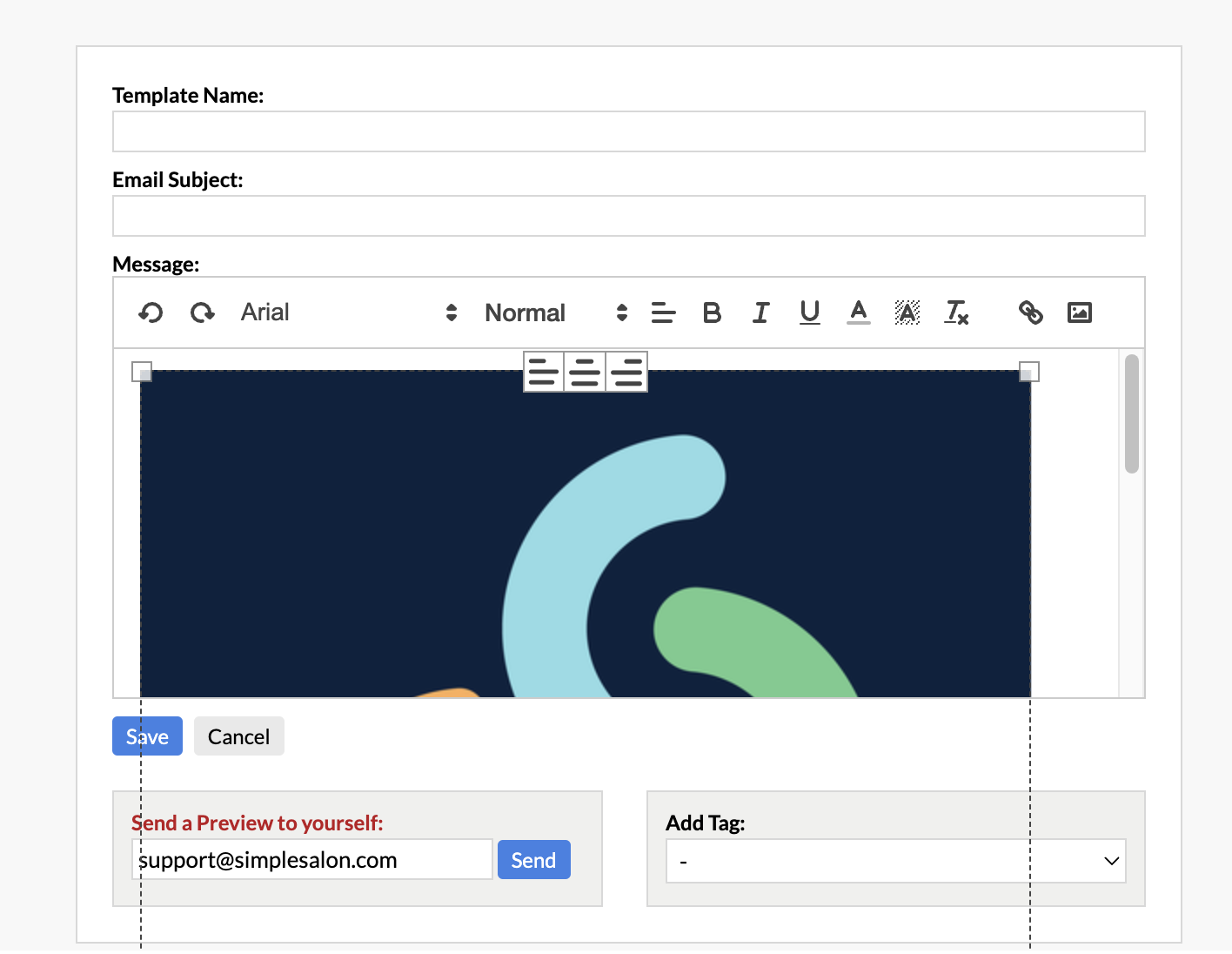The height and width of the screenshot is (954, 1232).
Task: Align selected image to the left
Action: click(544, 372)
